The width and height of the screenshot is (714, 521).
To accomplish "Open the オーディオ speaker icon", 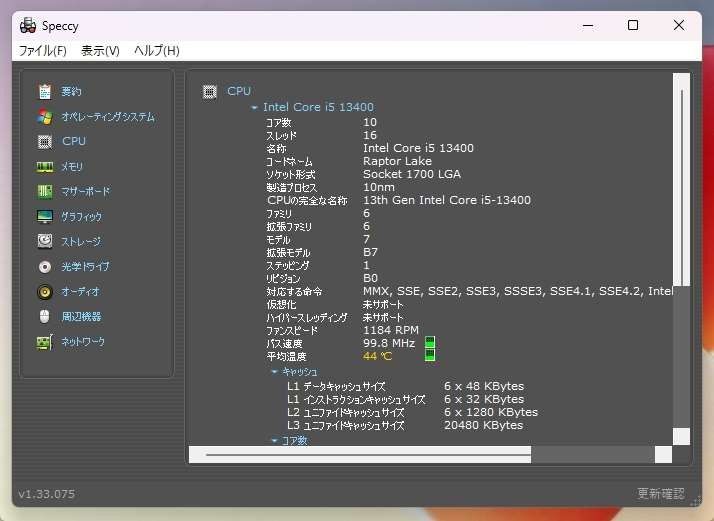I will 45,292.
